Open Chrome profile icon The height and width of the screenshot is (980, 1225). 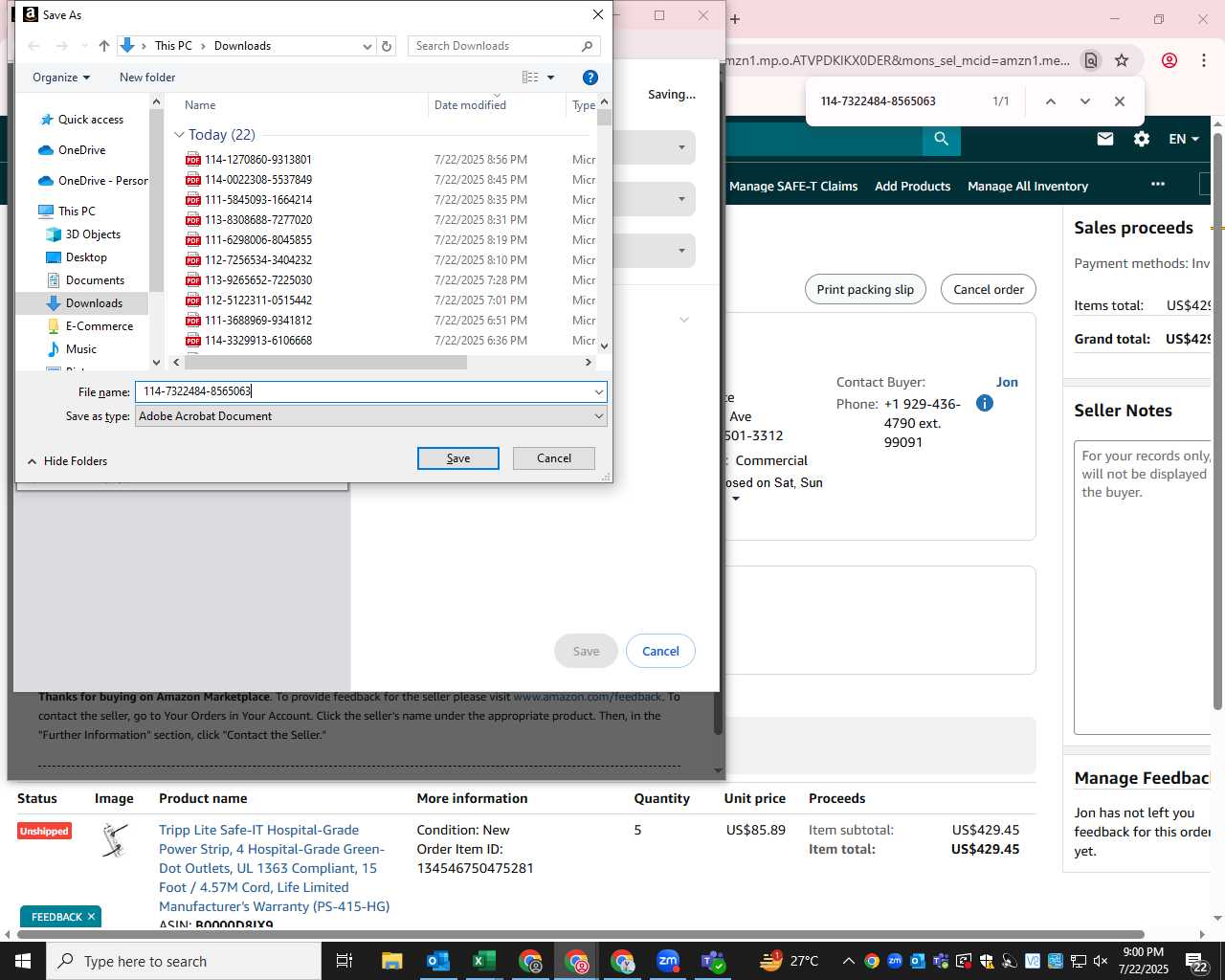tap(1169, 60)
